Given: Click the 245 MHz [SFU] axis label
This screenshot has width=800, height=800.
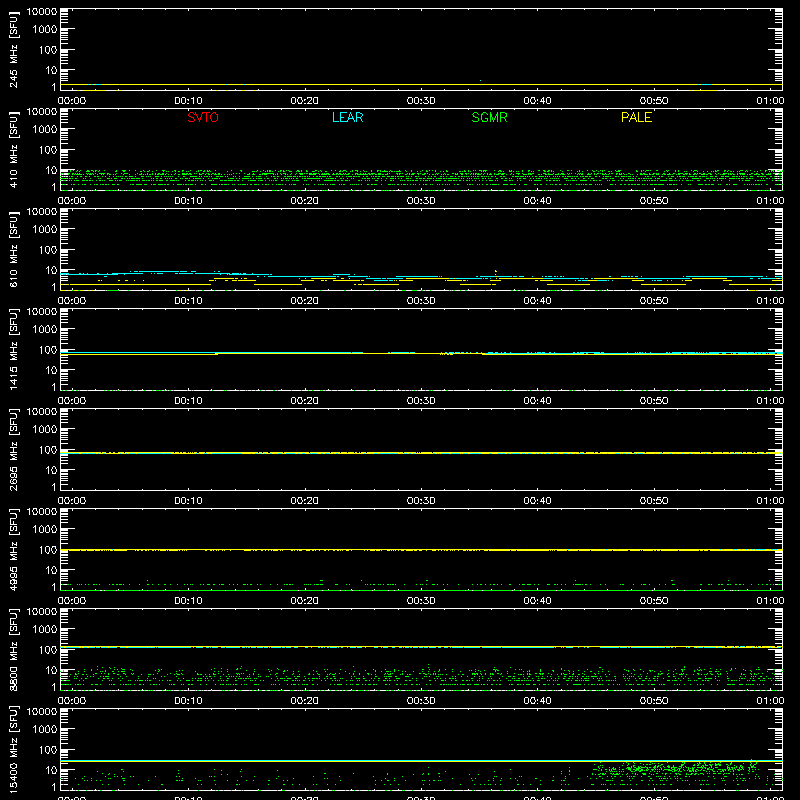Looking at the screenshot, I should tap(13, 49).
